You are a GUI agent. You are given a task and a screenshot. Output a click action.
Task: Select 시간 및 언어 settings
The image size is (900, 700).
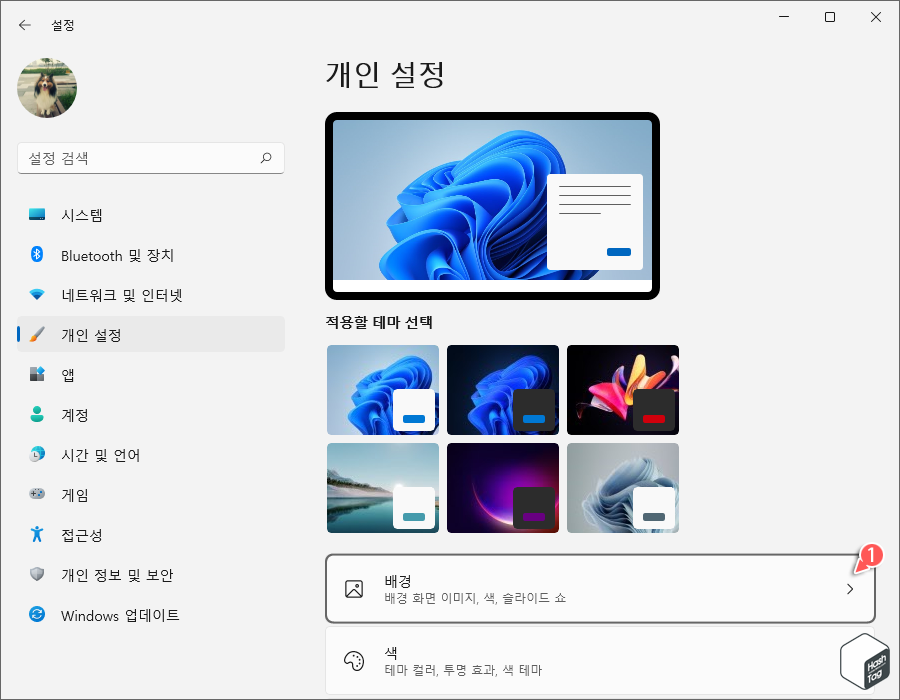[x=85, y=455]
